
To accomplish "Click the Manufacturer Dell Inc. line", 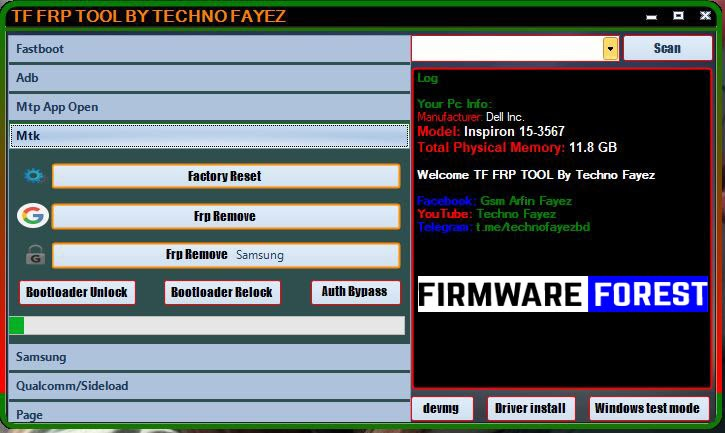I will pos(471,117).
